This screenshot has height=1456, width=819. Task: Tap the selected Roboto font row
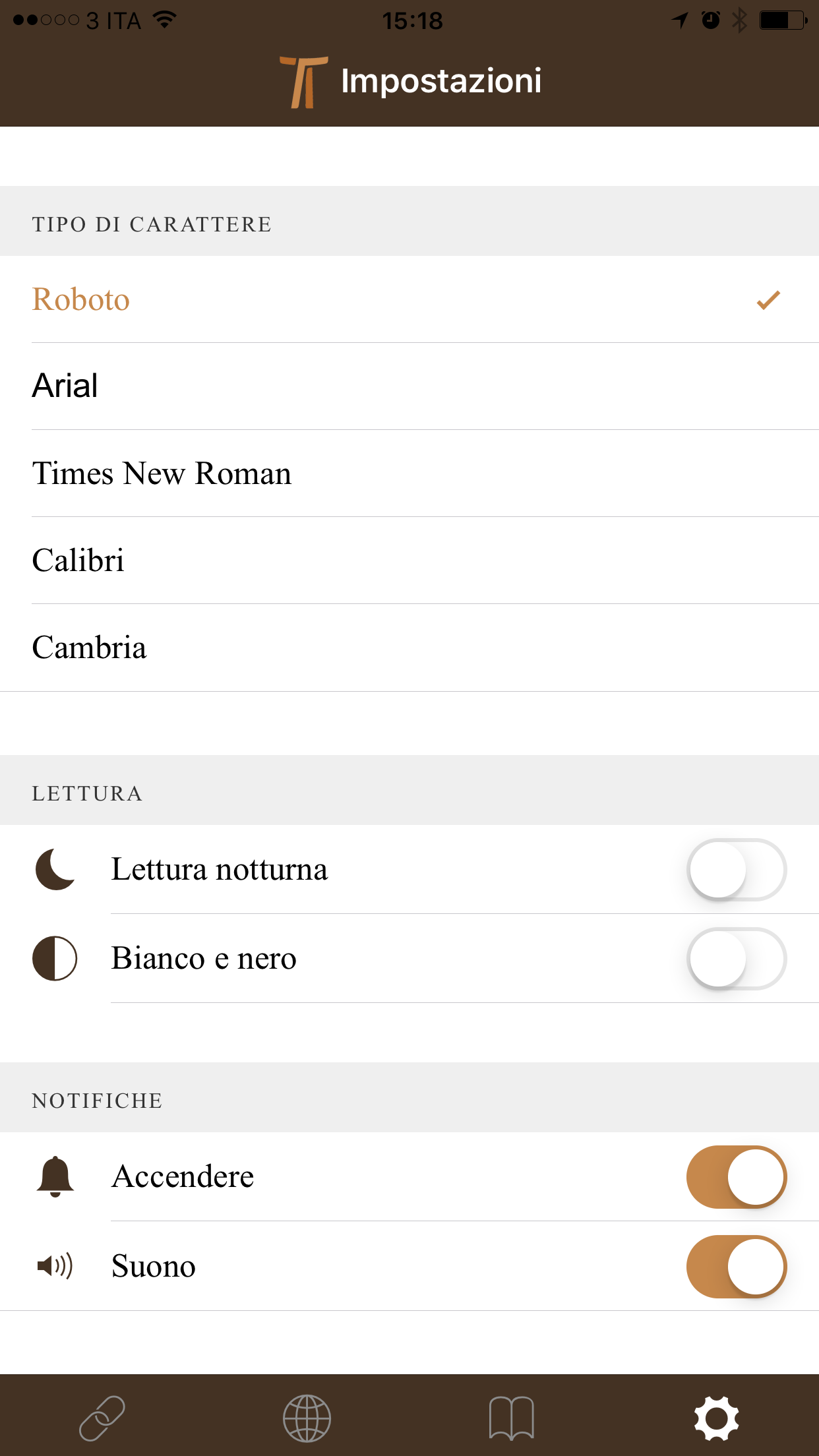pyautogui.click(x=409, y=299)
